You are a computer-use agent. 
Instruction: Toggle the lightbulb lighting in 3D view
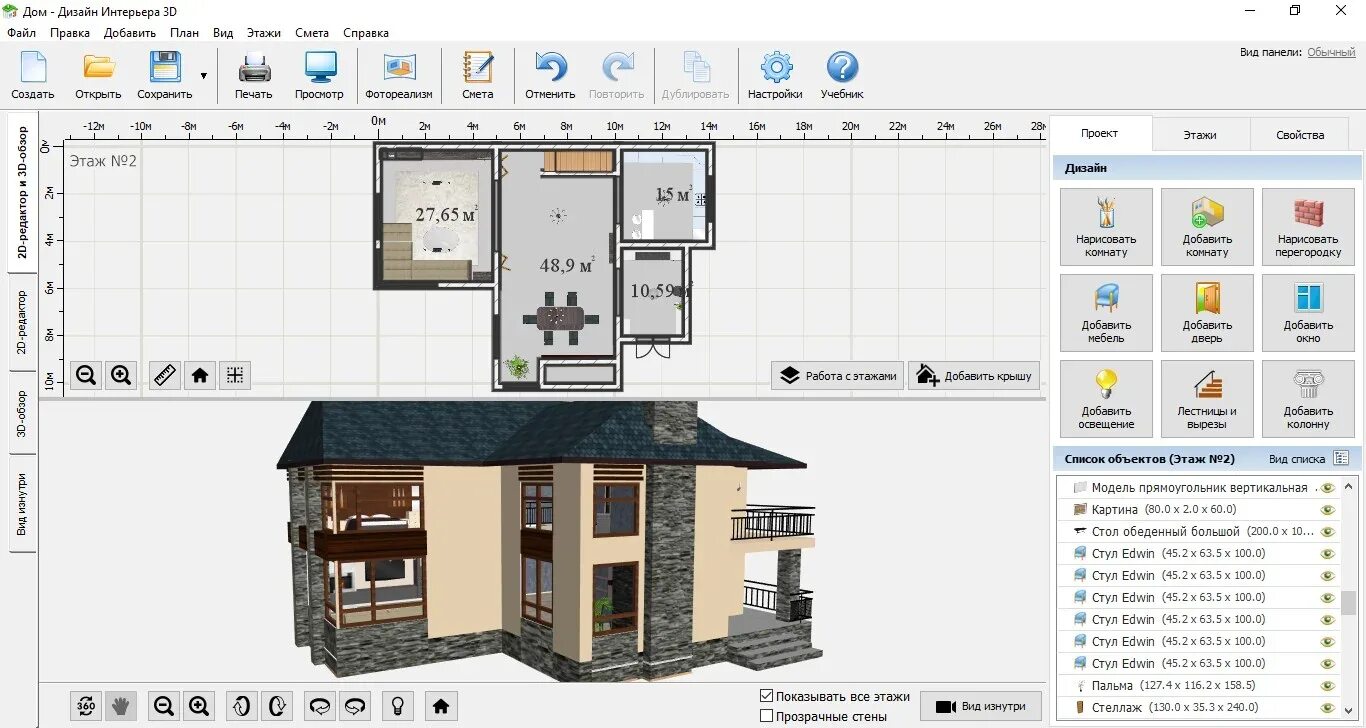[397, 706]
